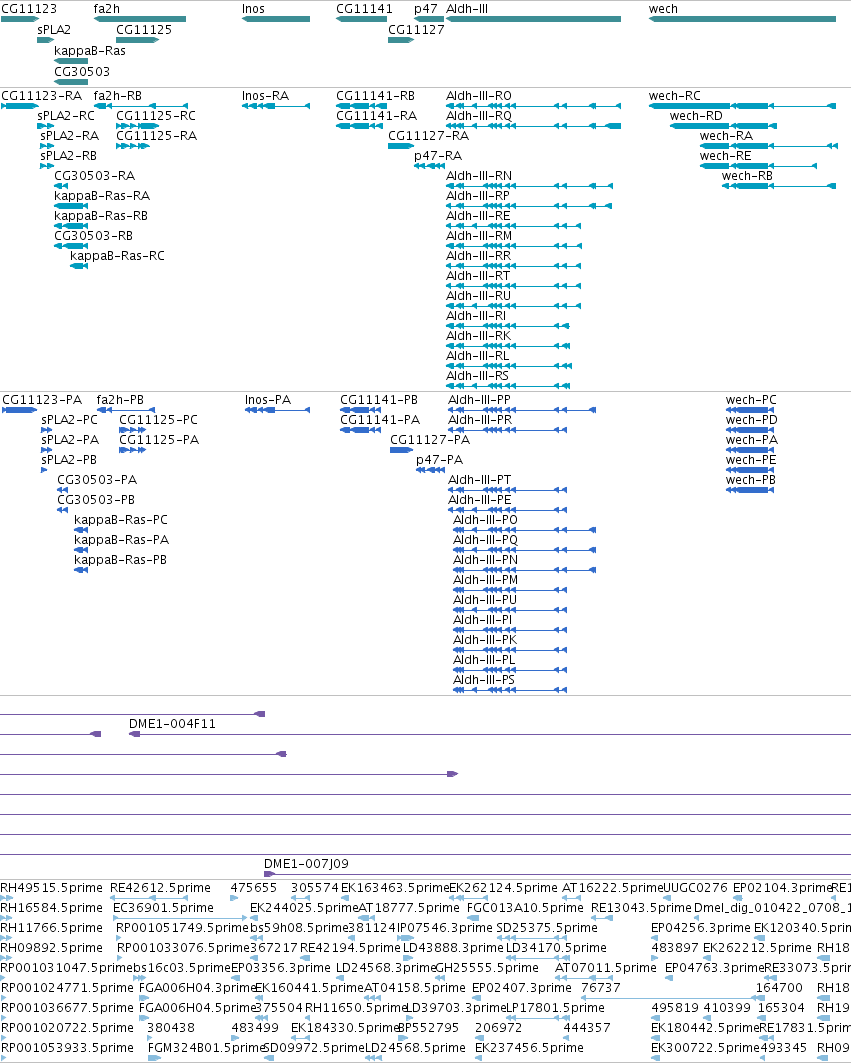Select the fa2h gene label
The height and width of the screenshot is (1063, 851).
click(x=106, y=9)
